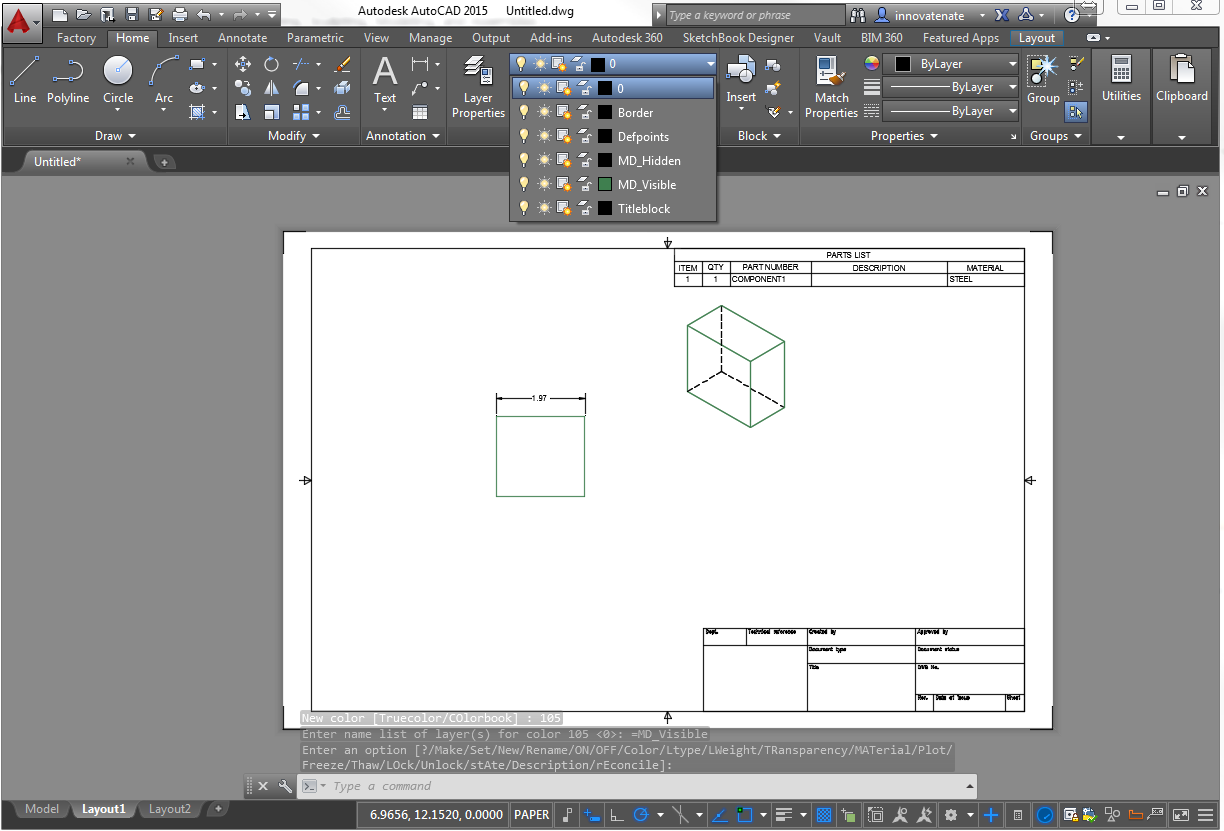Add a new layout with plus button
The height and width of the screenshot is (831, 1224).
tap(218, 809)
